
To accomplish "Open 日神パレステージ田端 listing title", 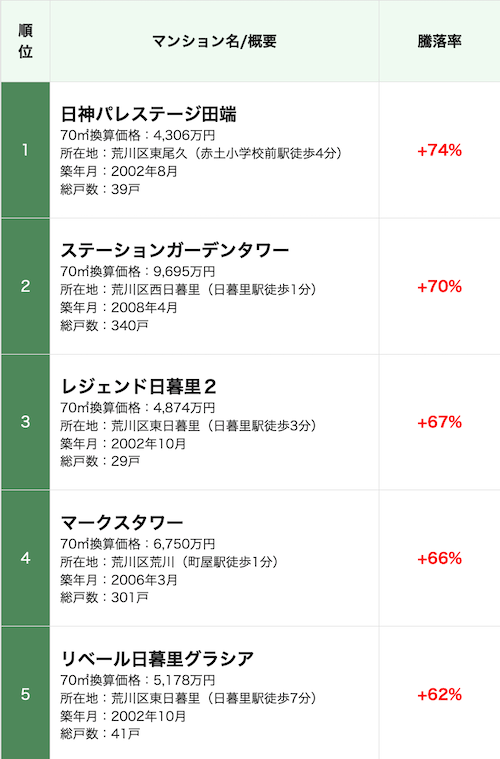I will tap(149, 114).
